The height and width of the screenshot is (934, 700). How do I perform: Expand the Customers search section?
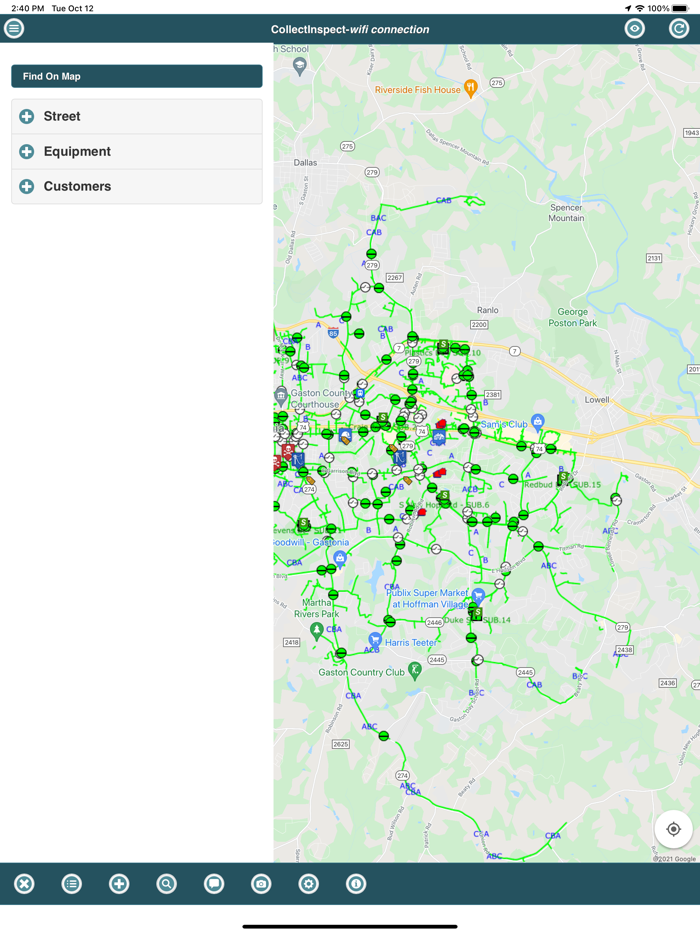pos(137,186)
